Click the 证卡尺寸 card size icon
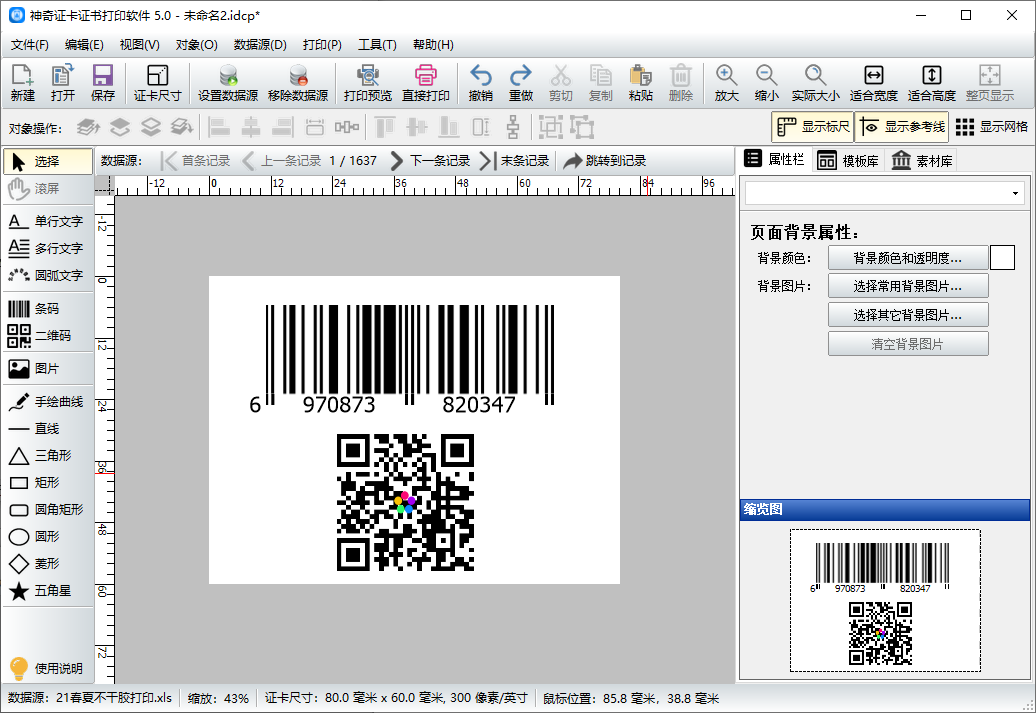 157,83
